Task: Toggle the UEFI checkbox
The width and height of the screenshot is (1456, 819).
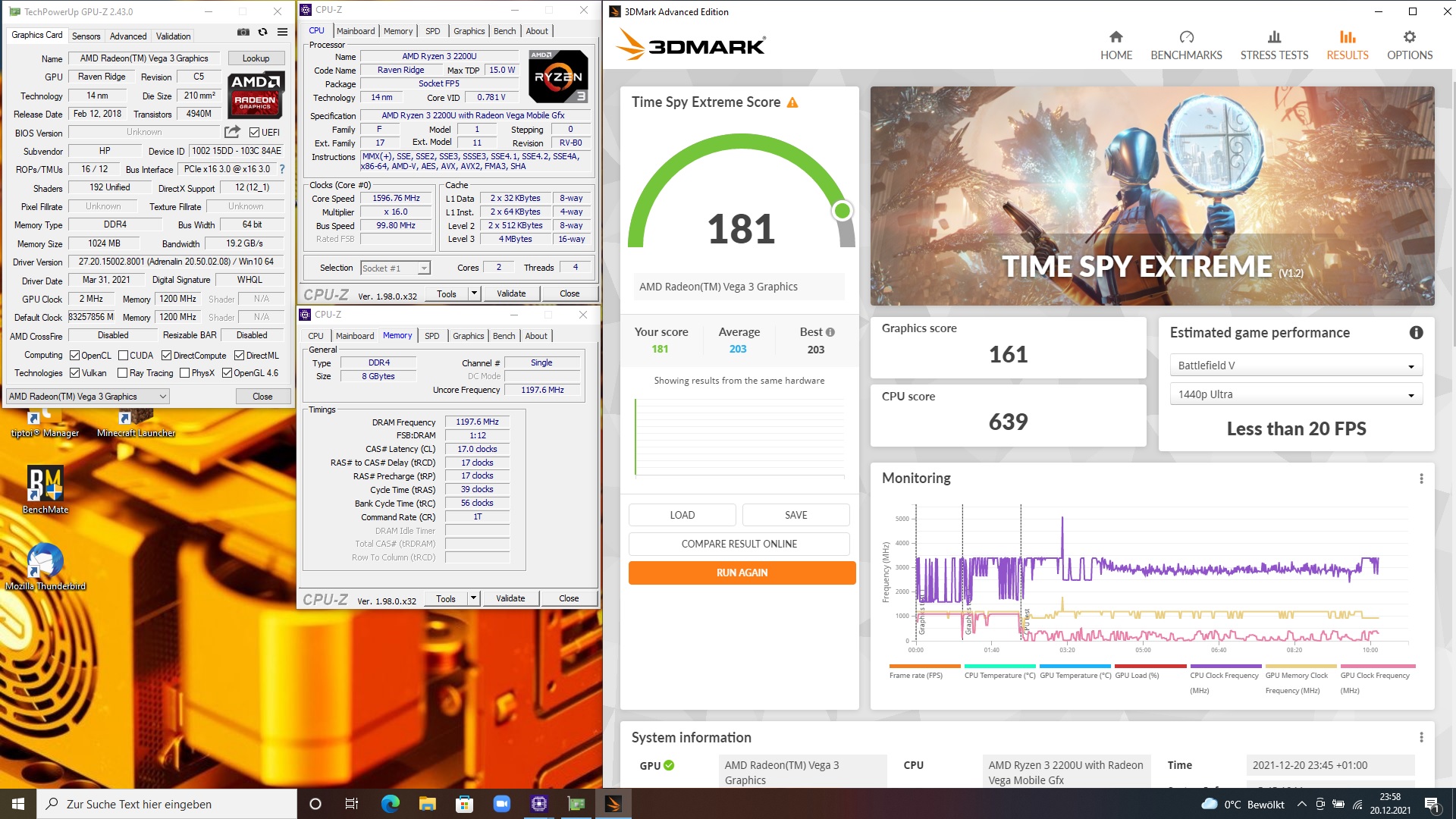Action: [254, 133]
